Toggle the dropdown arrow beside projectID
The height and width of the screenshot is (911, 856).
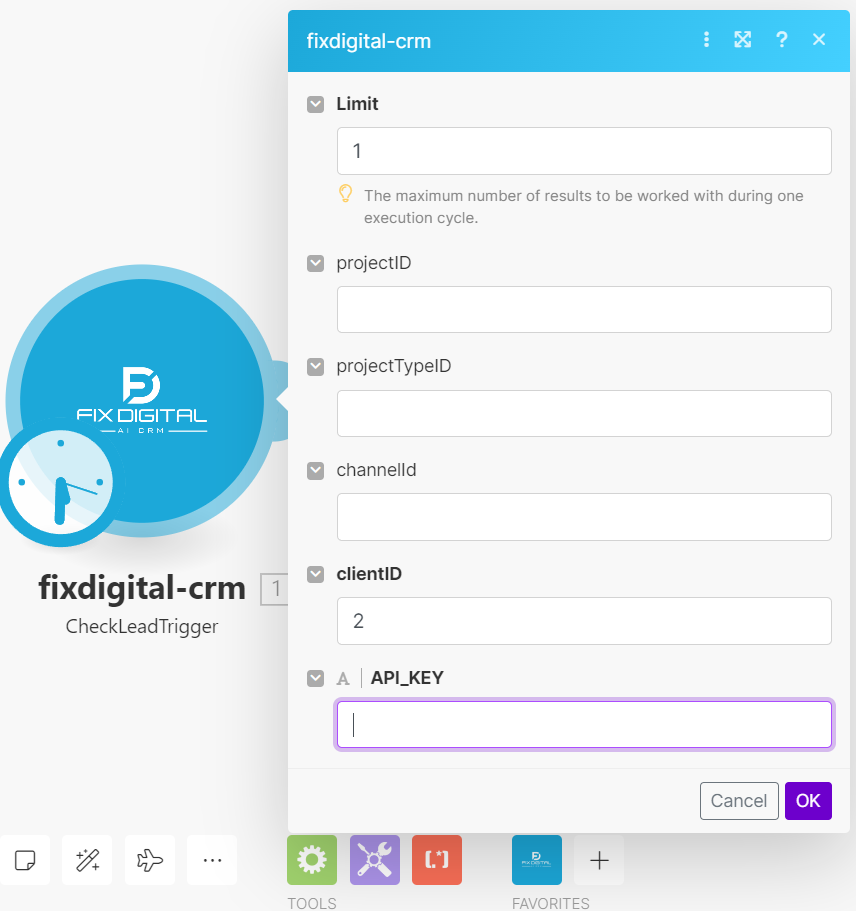(x=316, y=263)
